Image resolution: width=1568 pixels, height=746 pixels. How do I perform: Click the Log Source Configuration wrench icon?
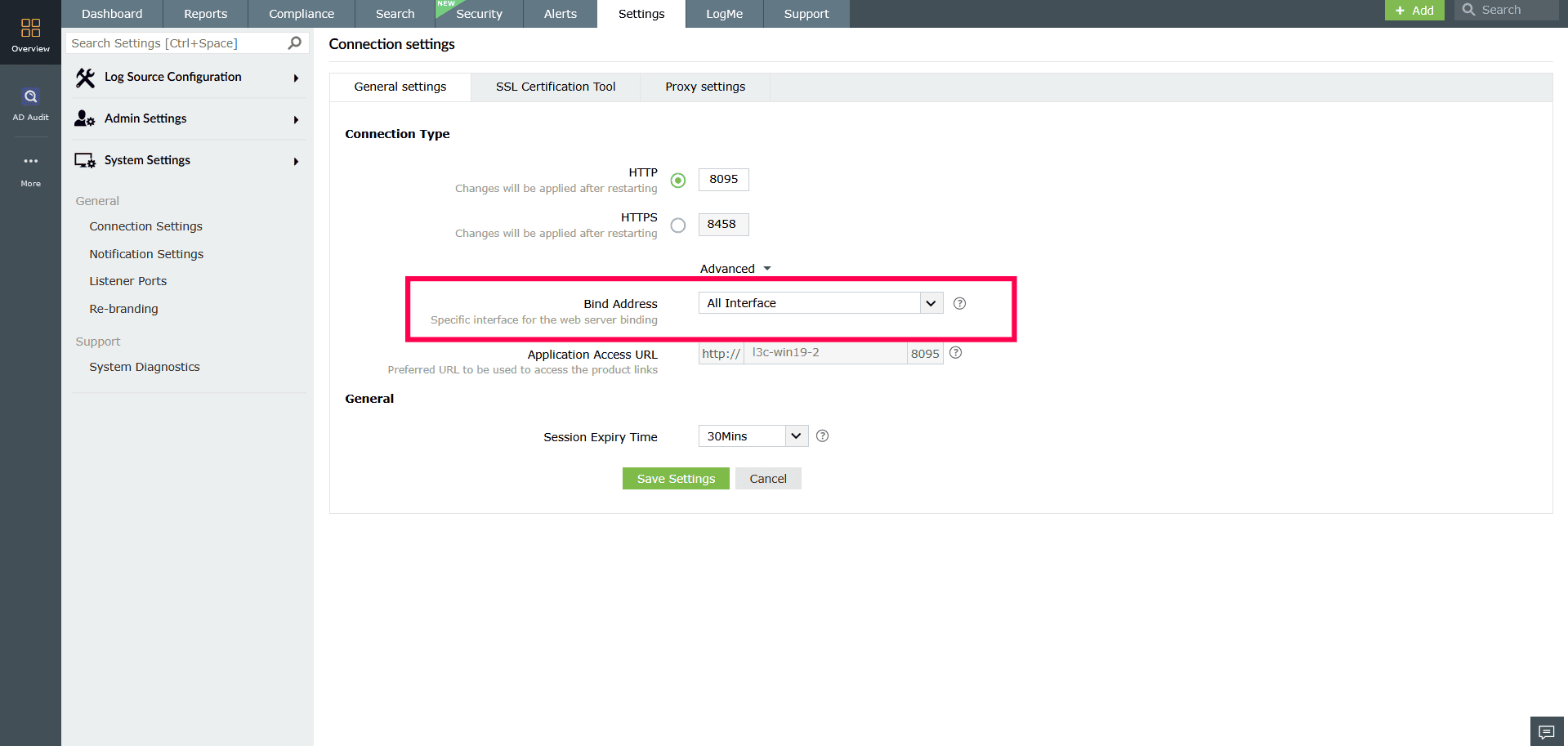85,77
